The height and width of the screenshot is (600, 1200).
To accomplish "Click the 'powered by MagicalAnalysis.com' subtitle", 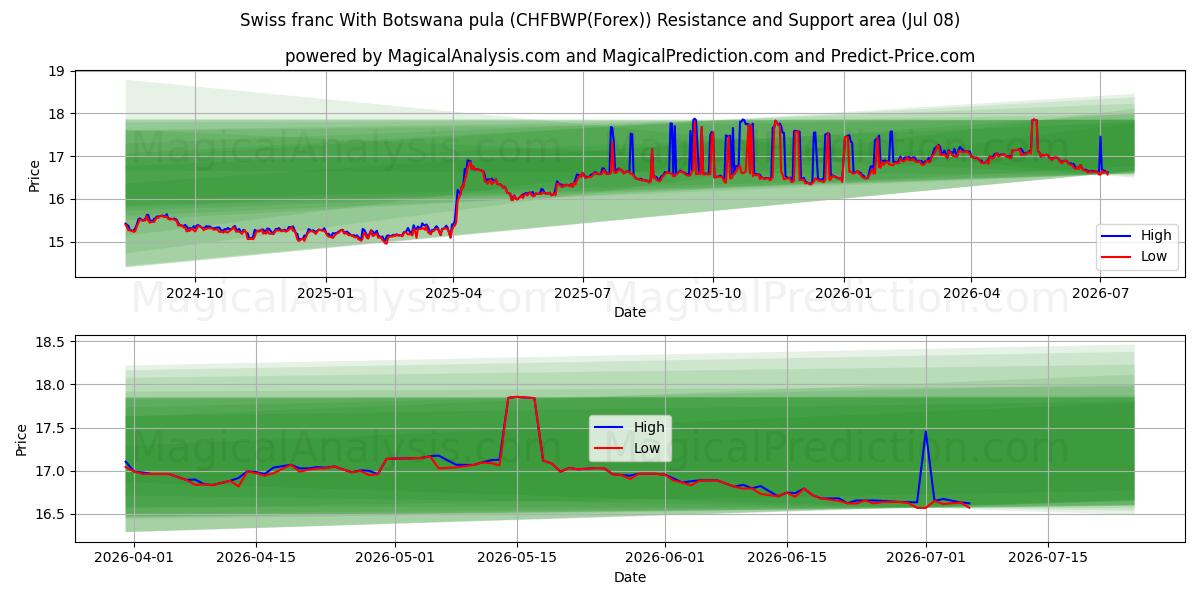I will [x=630, y=56].
